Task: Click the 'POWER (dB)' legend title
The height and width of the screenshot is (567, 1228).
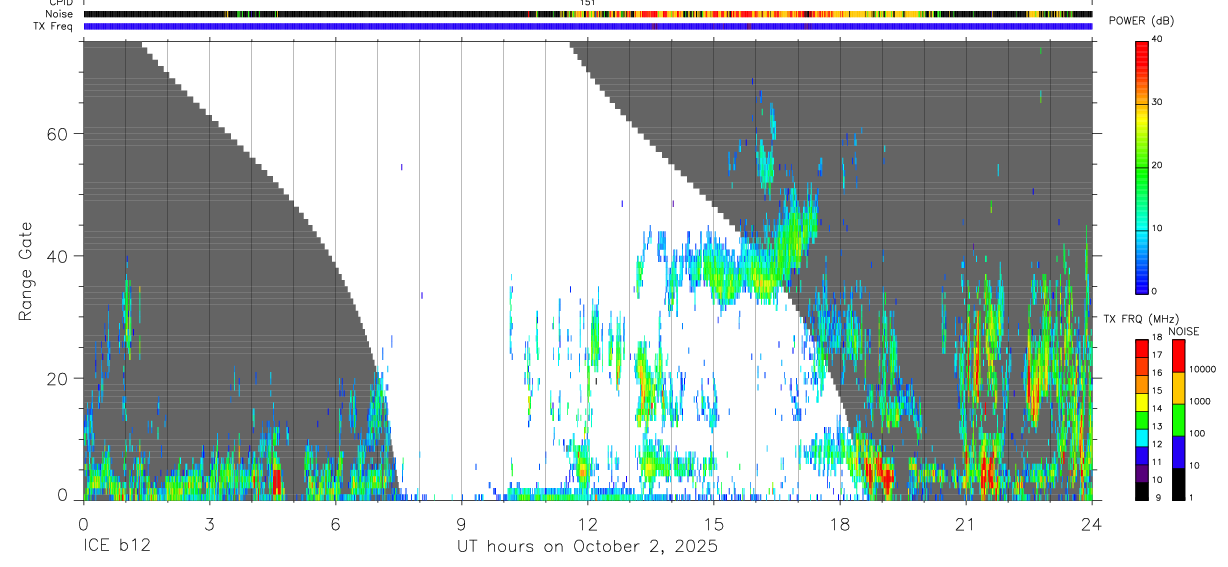Action: (1140, 21)
